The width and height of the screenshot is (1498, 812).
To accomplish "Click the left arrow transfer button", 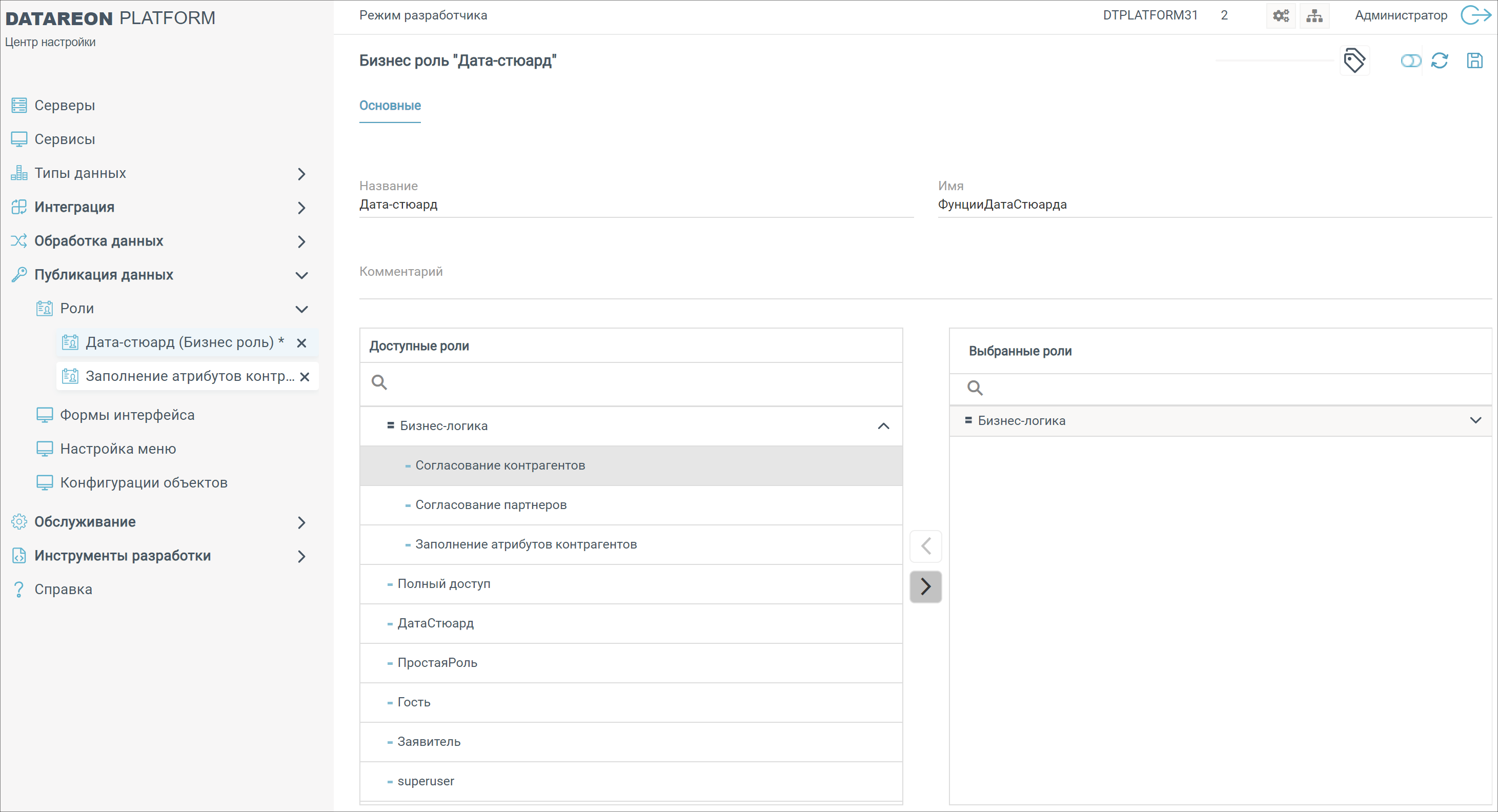I will pyautogui.click(x=925, y=546).
